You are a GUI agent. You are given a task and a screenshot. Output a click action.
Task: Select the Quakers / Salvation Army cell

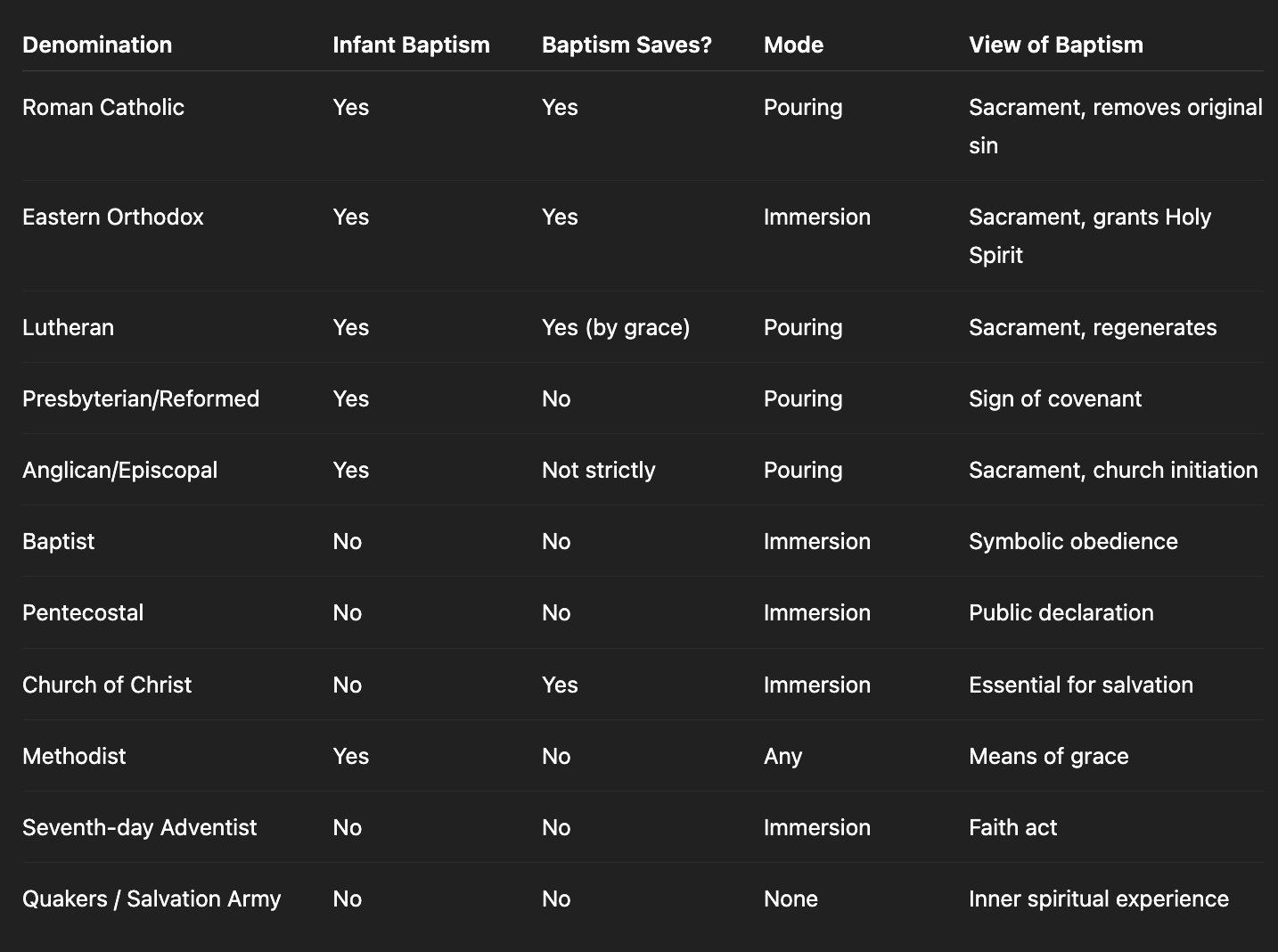(152, 899)
